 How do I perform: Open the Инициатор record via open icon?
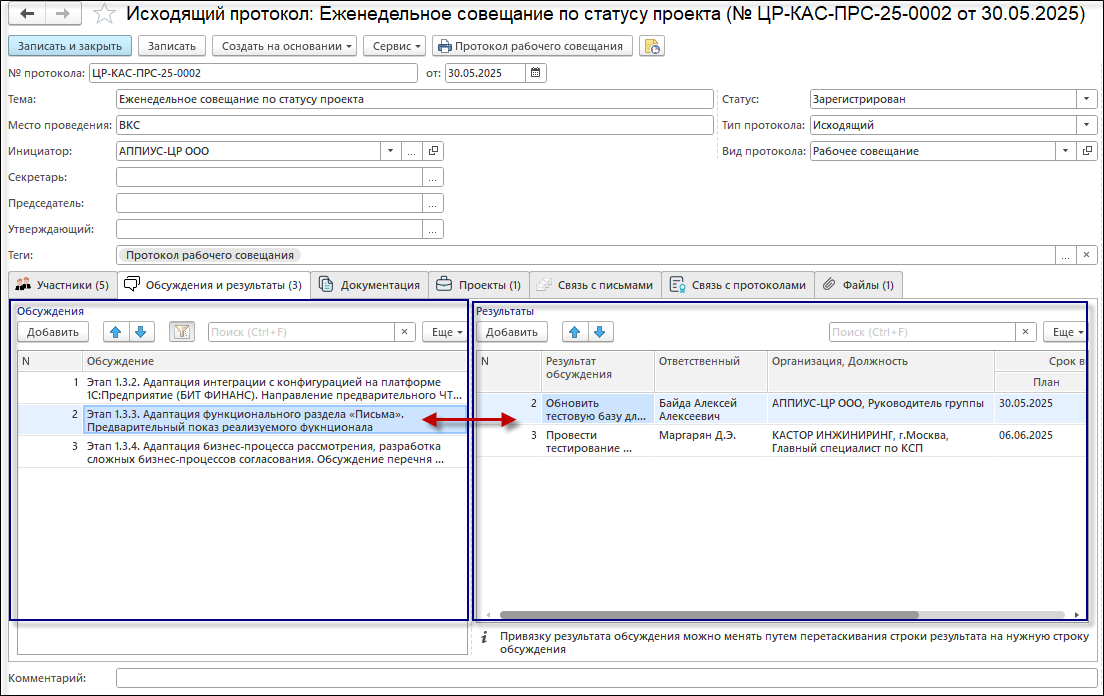433,151
